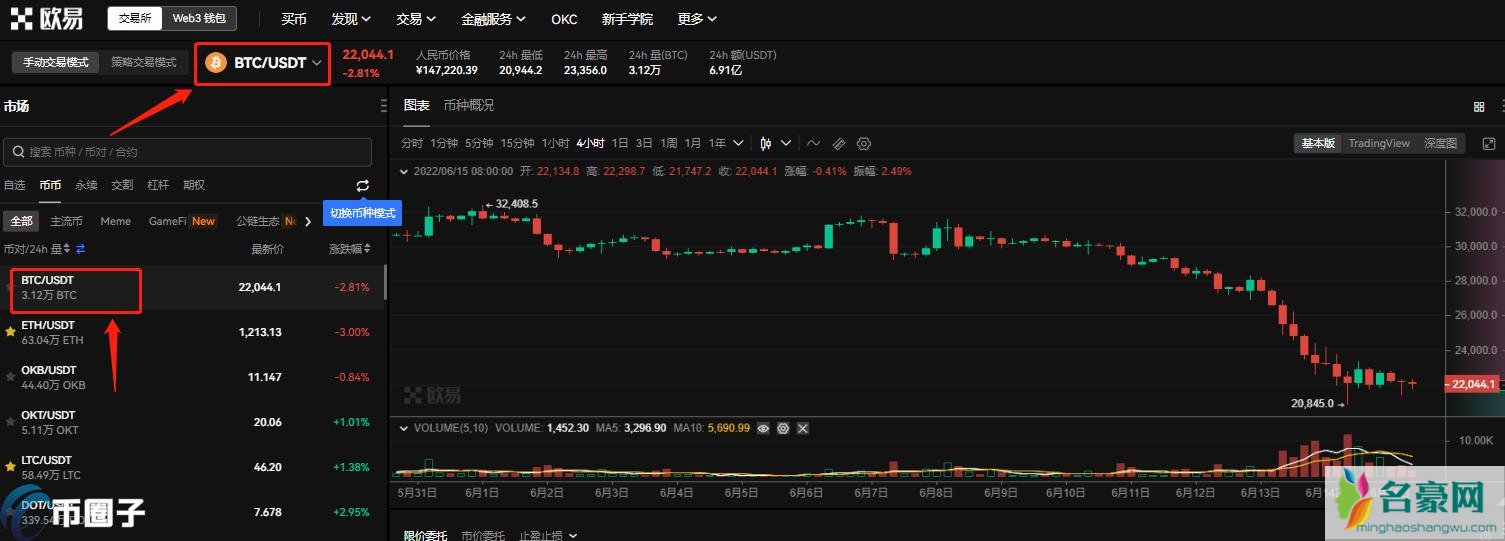The height and width of the screenshot is (541, 1505).
Task: Click the candlestick chart type icon
Action: click(x=766, y=143)
